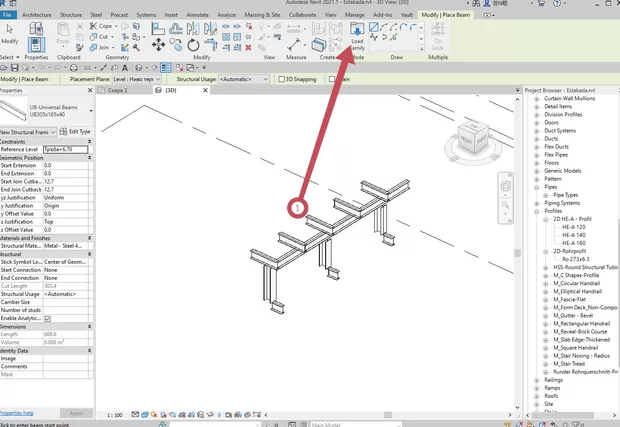Screen dimensions: 620x427
Task: Select HE-A 140 in Project Browser
Action: tap(574, 235)
